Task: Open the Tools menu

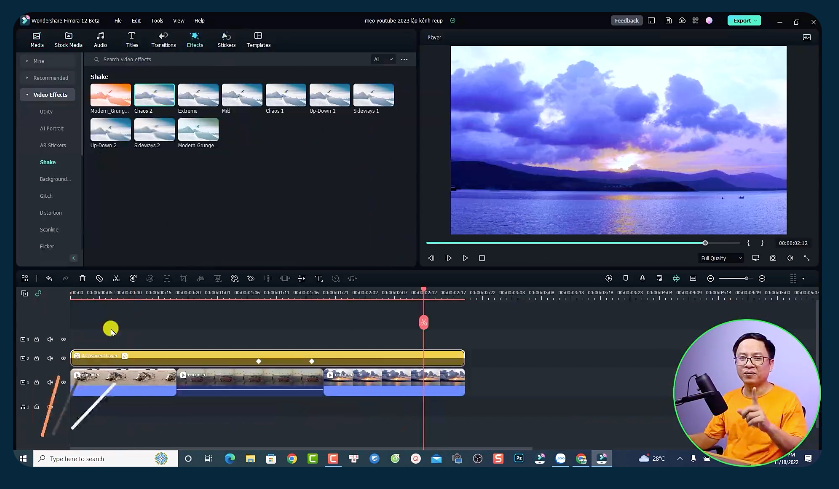Action: point(157,20)
